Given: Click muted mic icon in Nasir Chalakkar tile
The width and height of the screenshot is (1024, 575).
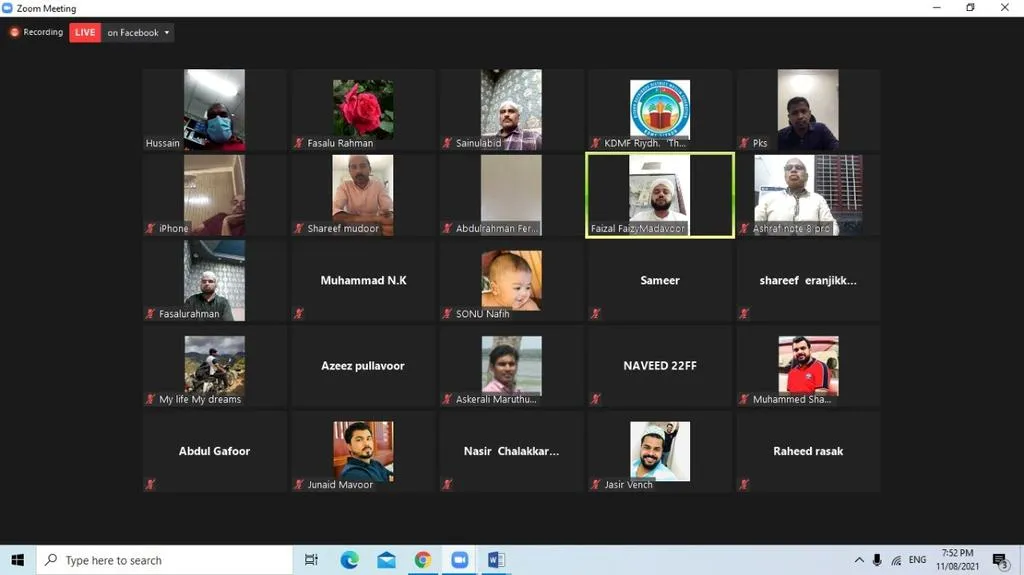Looking at the screenshot, I should [447, 484].
